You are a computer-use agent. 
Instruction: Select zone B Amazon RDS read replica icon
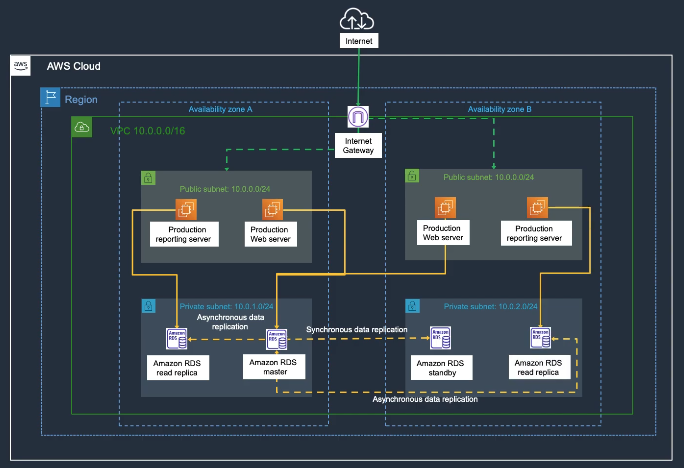click(x=539, y=340)
